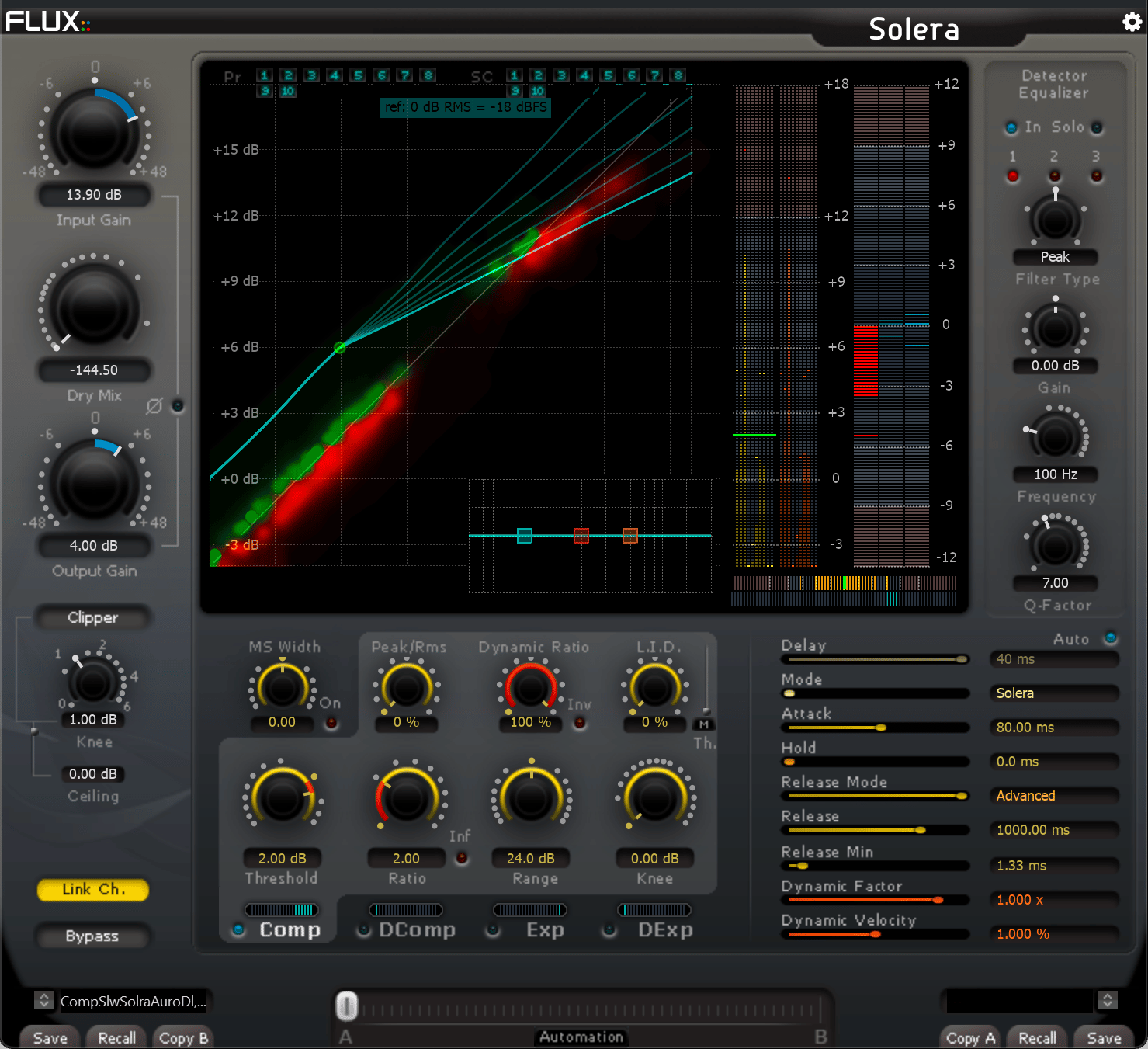Click the compressor Threshold knob

[282, 798]
